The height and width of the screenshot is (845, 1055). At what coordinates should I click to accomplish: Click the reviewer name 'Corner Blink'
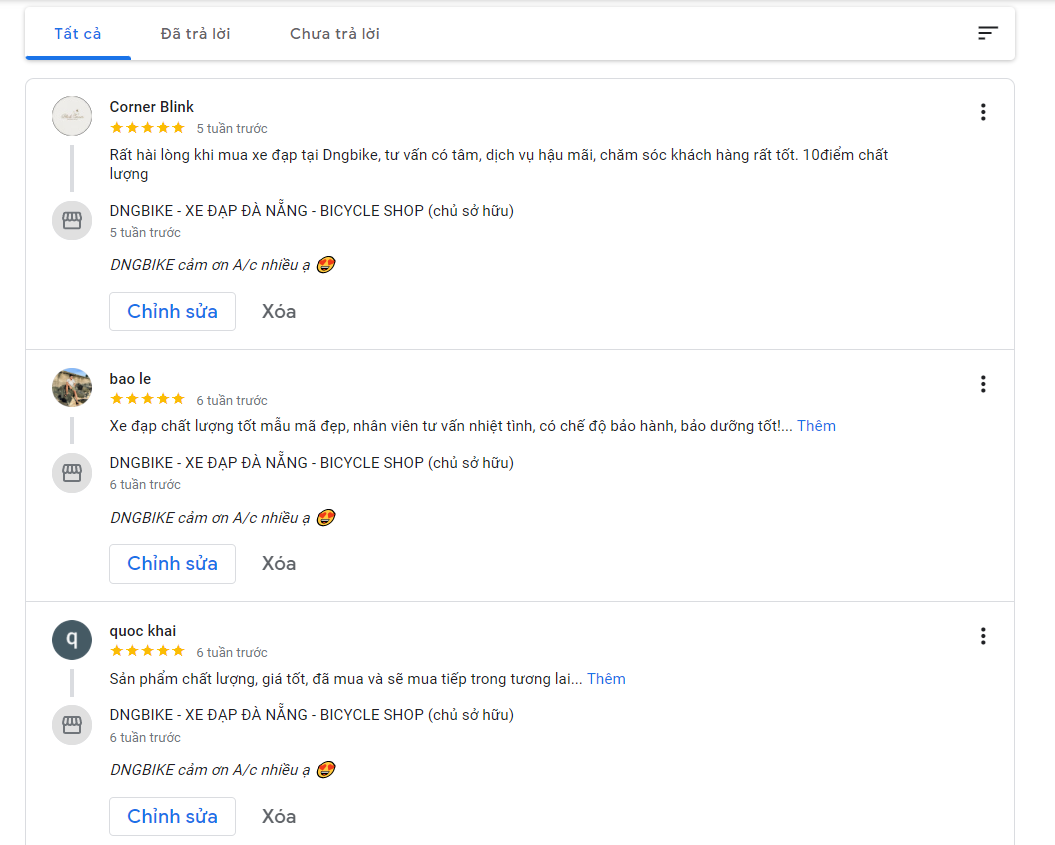(152, 107)
